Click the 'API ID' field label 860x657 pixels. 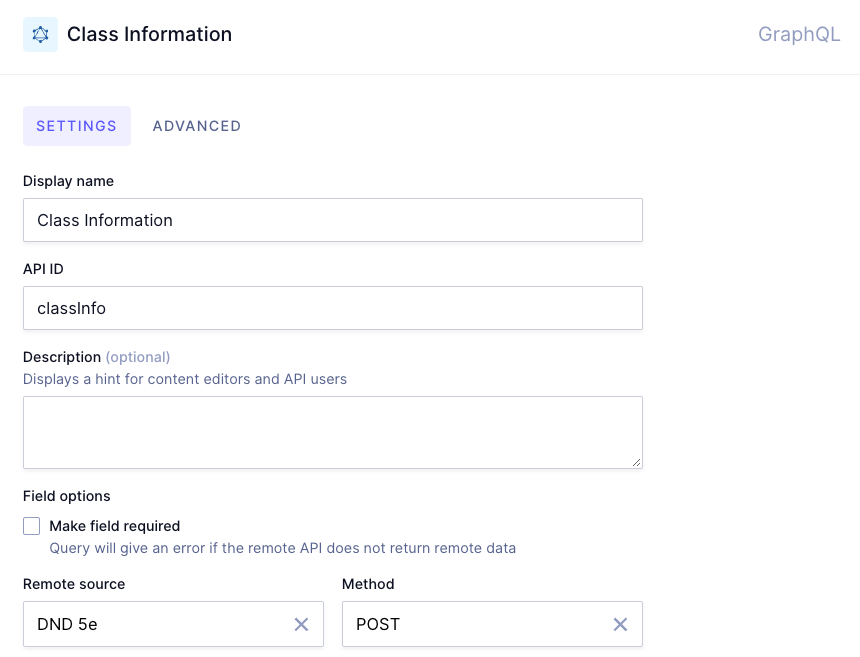43,269
